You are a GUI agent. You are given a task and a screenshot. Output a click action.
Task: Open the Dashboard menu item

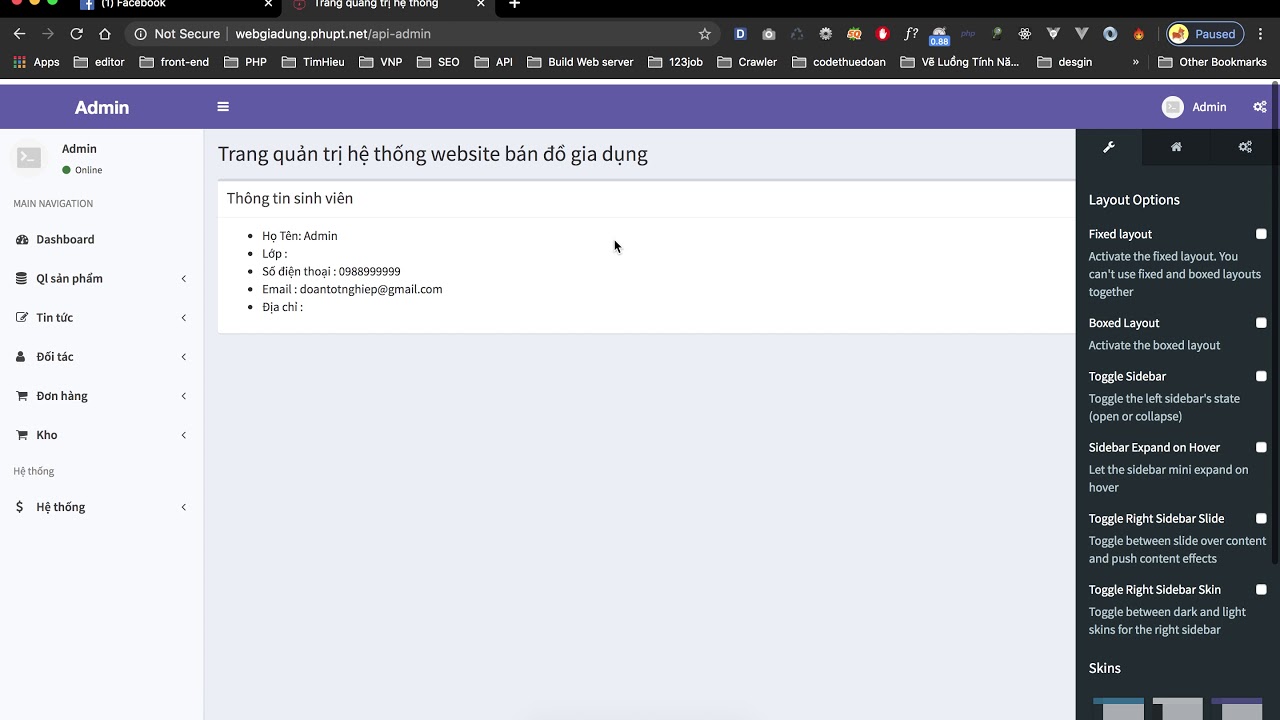pos(102,240)
